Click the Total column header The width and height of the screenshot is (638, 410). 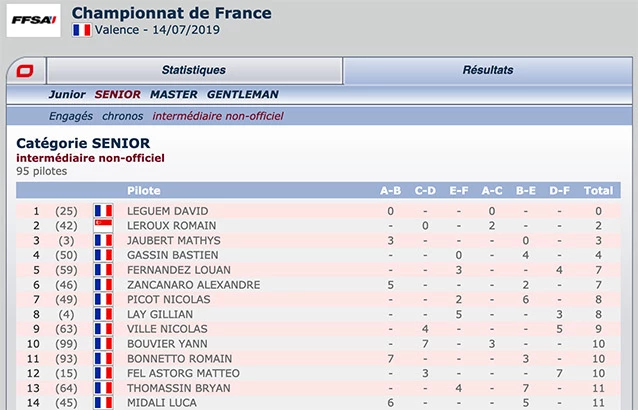coord(598,191)
